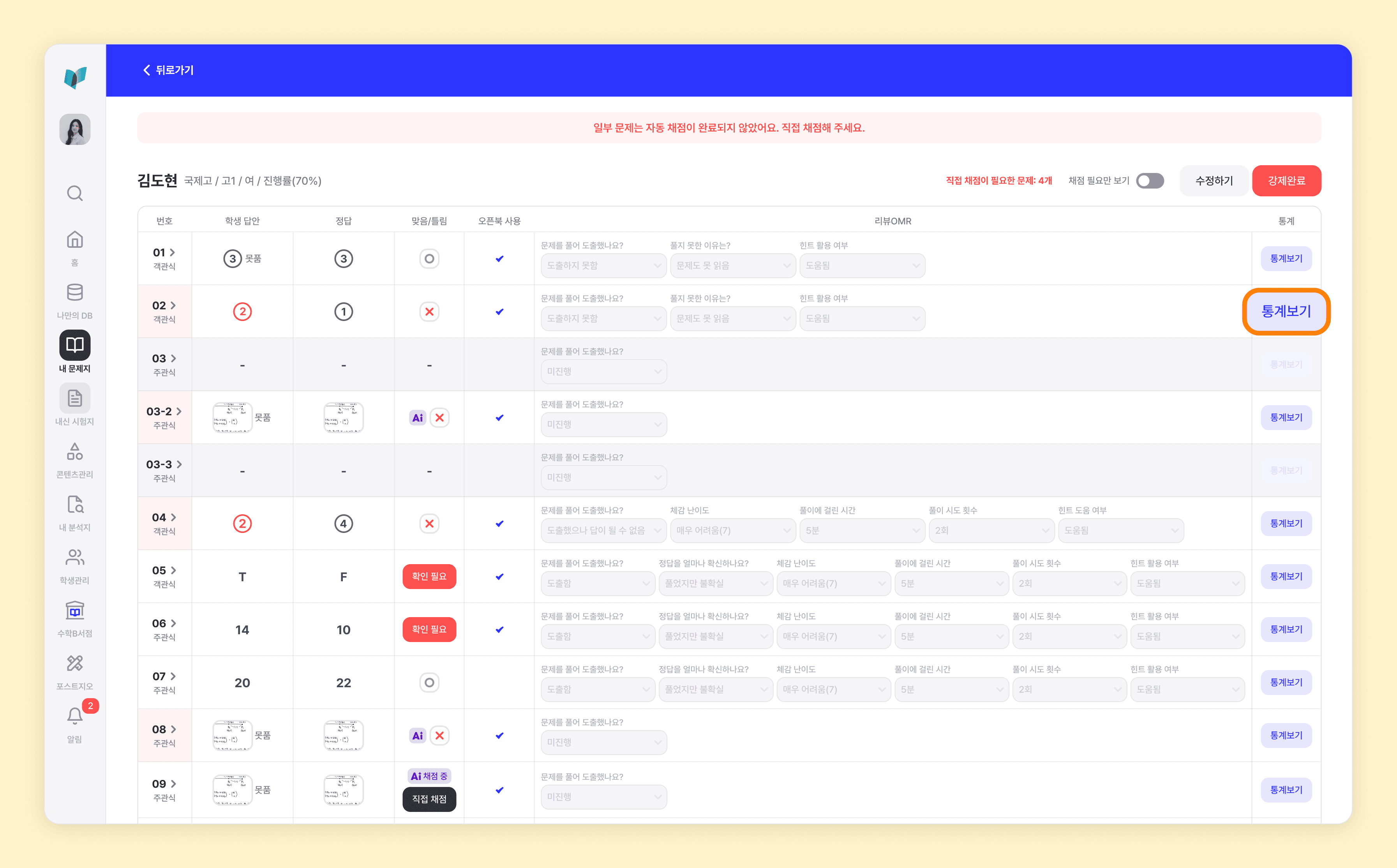Open the 콘텐츠관리 shapes icon
Image resolution: width=1397 pixels, height=868 pixels.
[x=75, y=451]
